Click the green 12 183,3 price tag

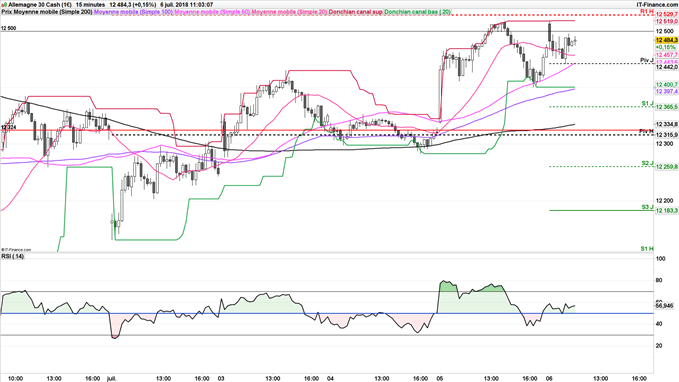[666, 210]
